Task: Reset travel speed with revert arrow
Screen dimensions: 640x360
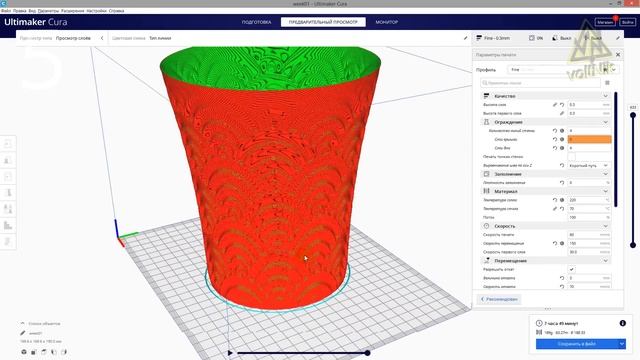Action: [555, 243]
